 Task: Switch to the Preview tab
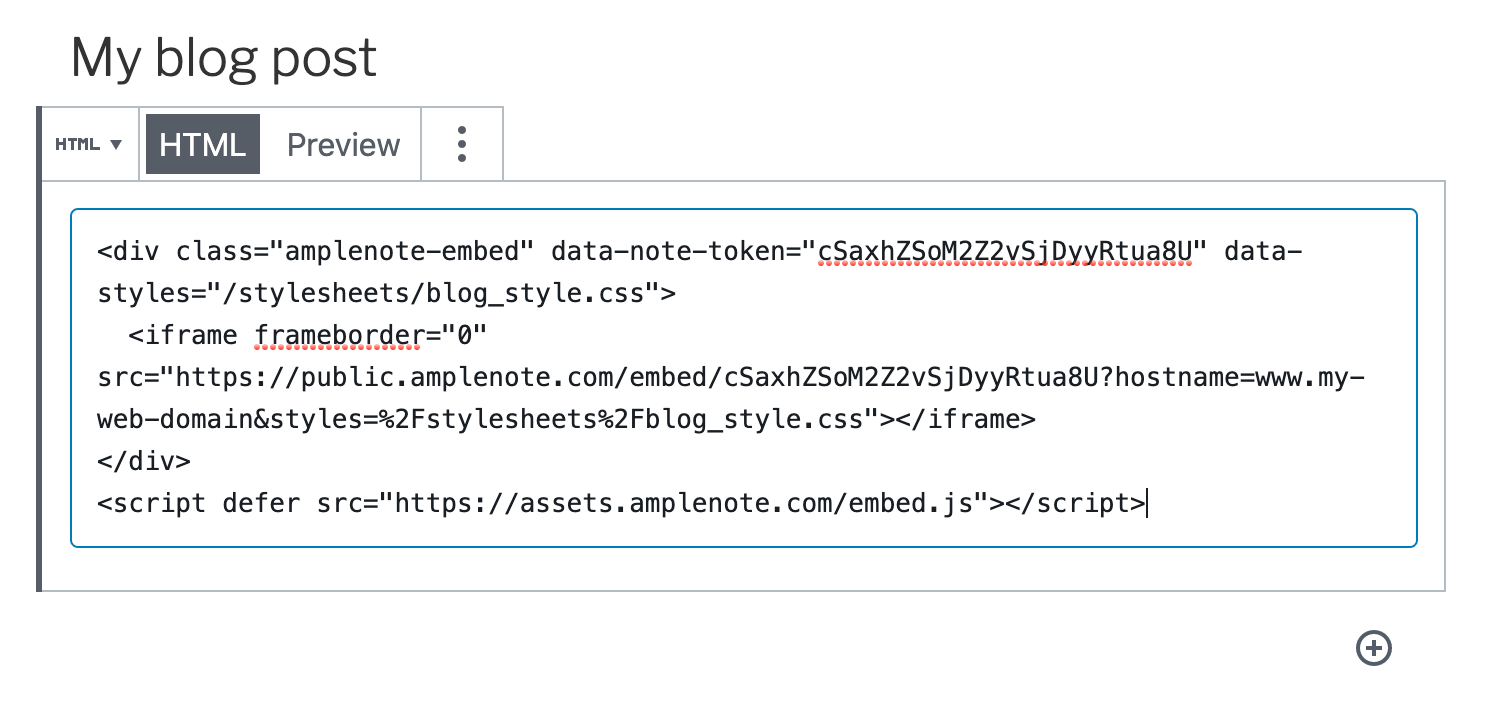click(343, 144)
